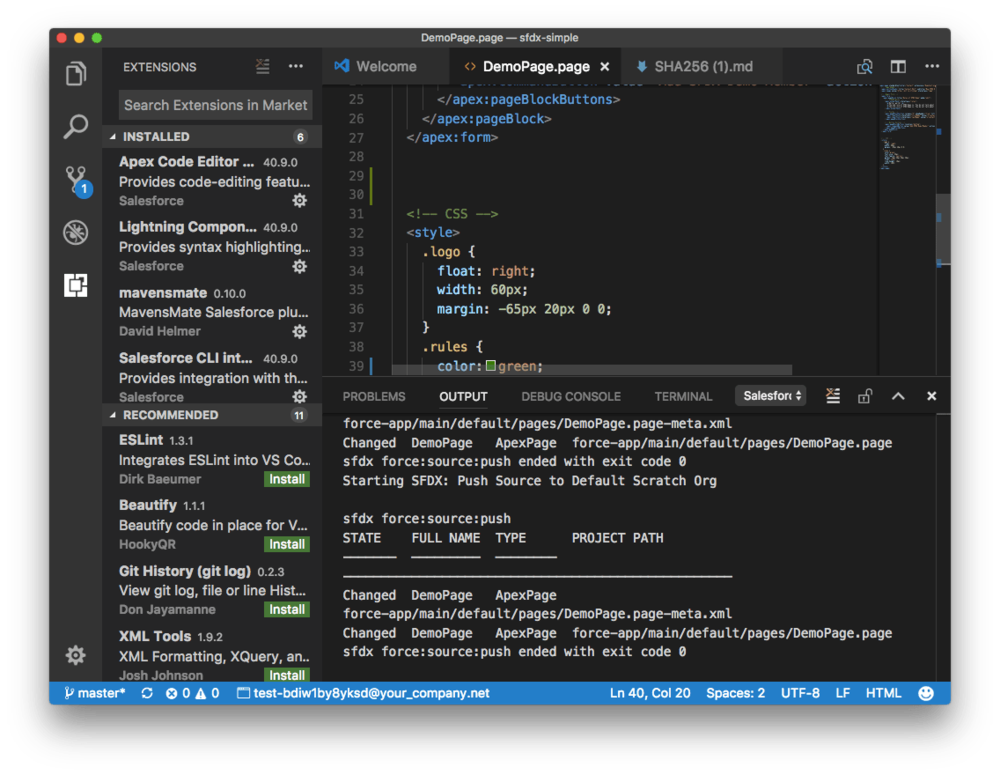Open the PROBLEMS panel tab

click(374, 397)
